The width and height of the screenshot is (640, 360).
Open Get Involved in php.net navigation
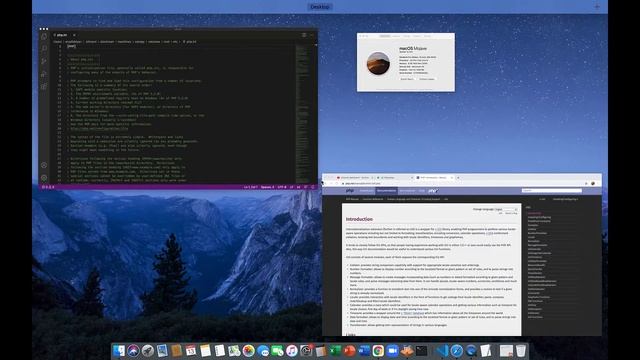click(x=407, y=191)
